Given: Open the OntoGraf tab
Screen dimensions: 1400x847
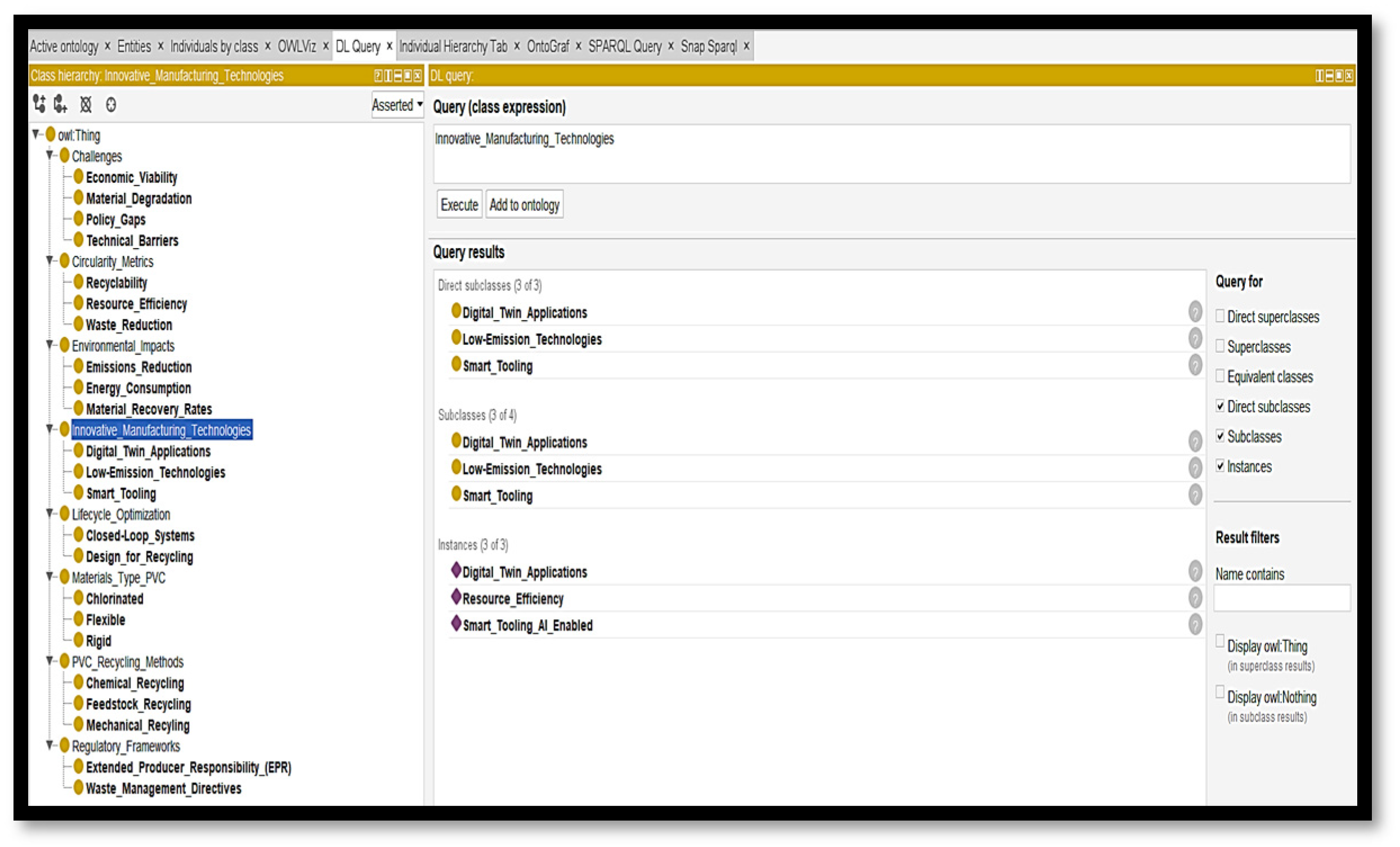Looking at the screenshot, I should 547,46.
